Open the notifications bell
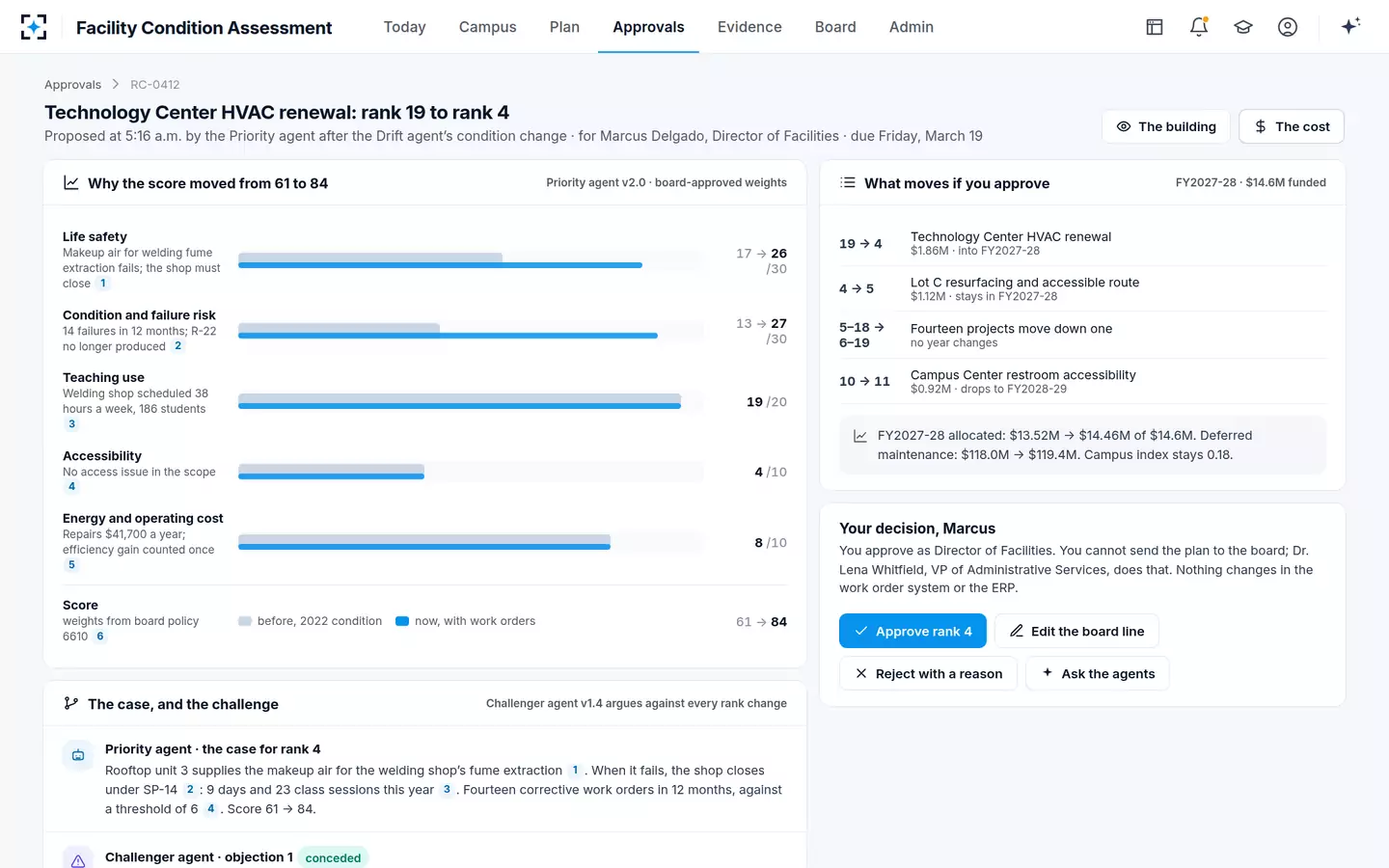The height and width of the screenshot is (868, 1389). (x=1199, y=27)
